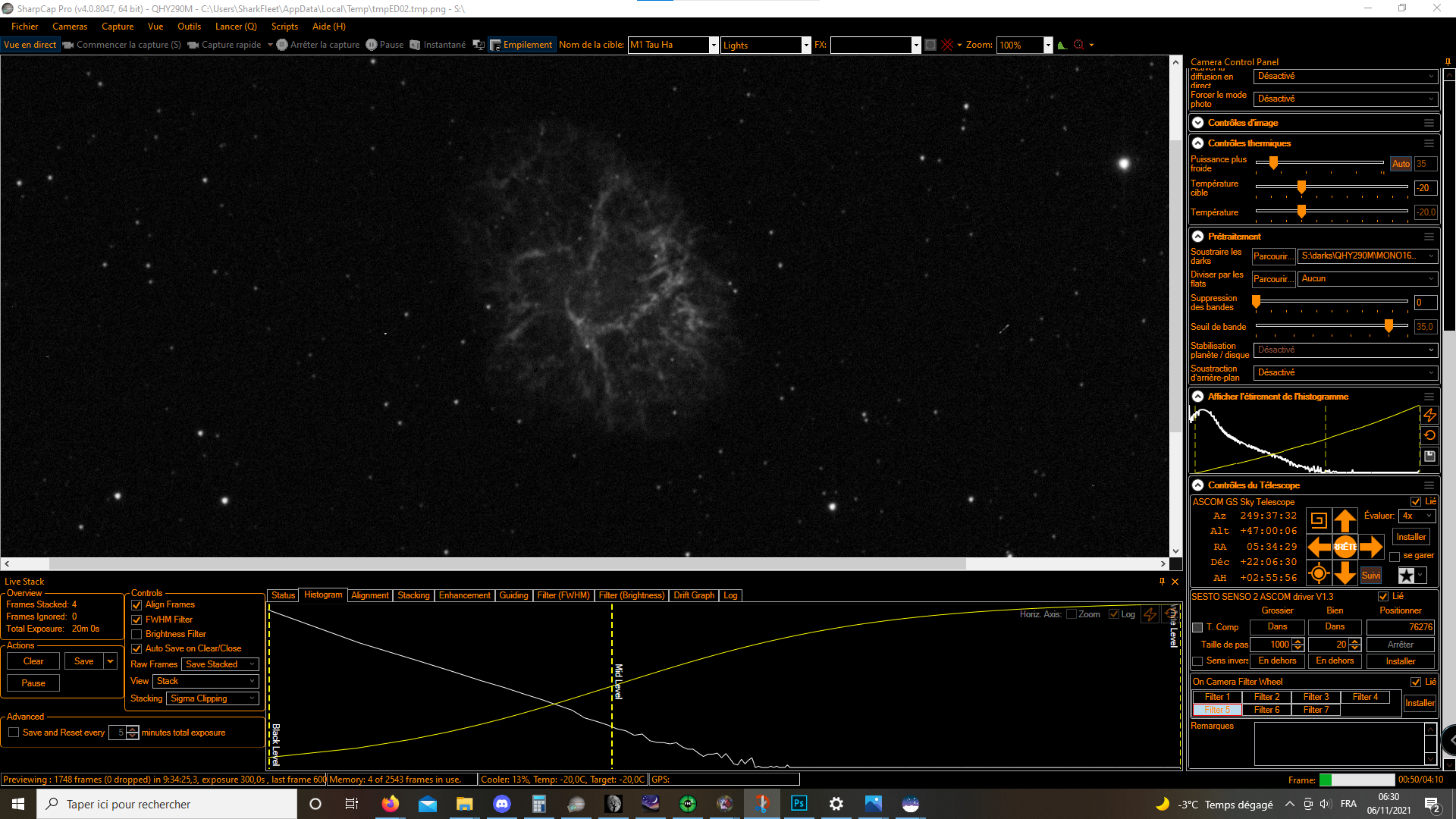Click the histogram reset circular arrow icon
The image size is (1456, 819).
pos(1429,435)
